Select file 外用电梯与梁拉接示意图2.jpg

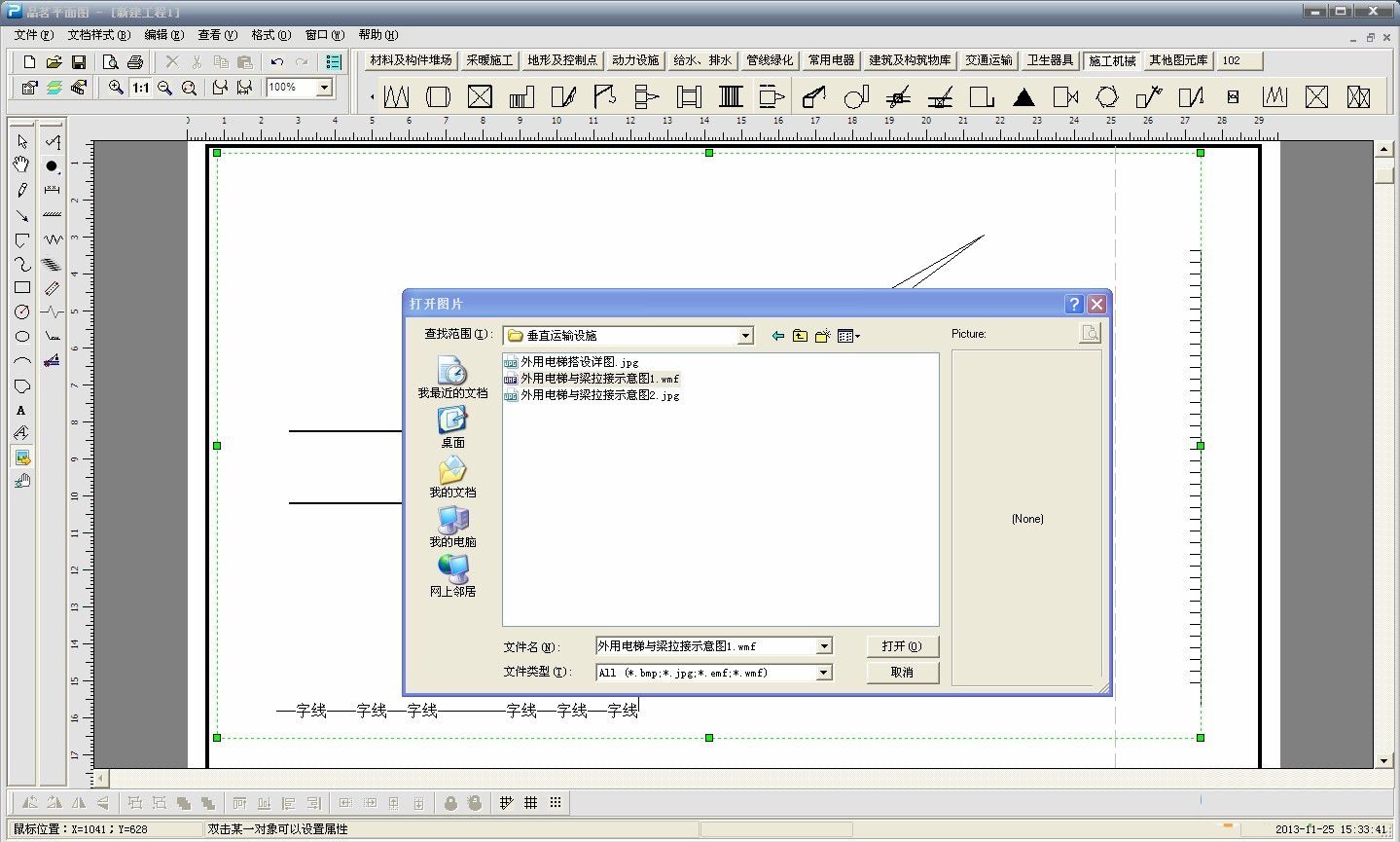pos(592,395)
